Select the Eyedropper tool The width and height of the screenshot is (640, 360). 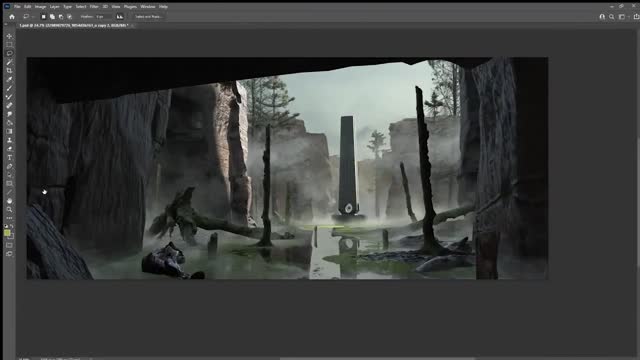pos(9,80)
